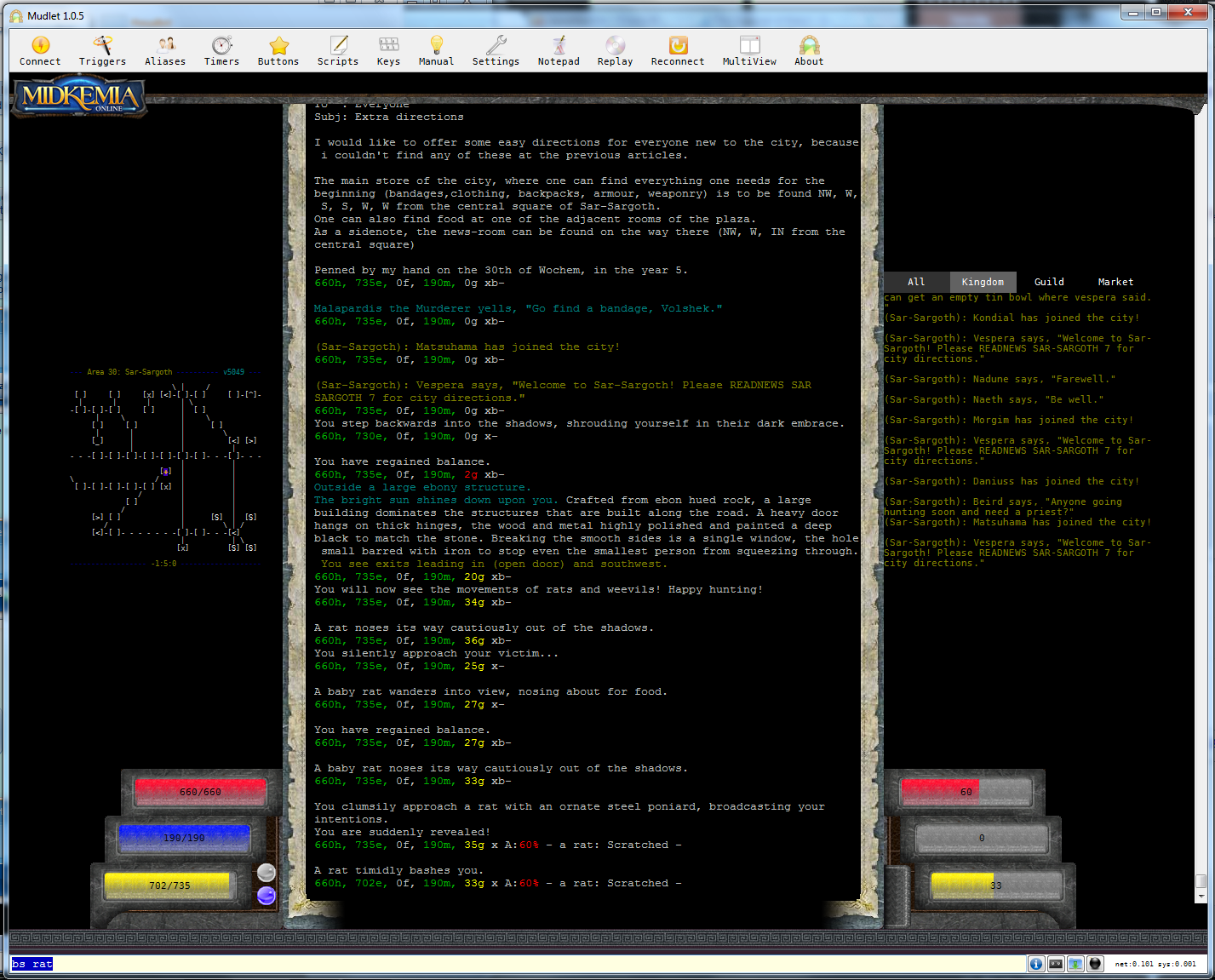
Task: Click the red '[*]' current room marker
Action: [166, 471]
